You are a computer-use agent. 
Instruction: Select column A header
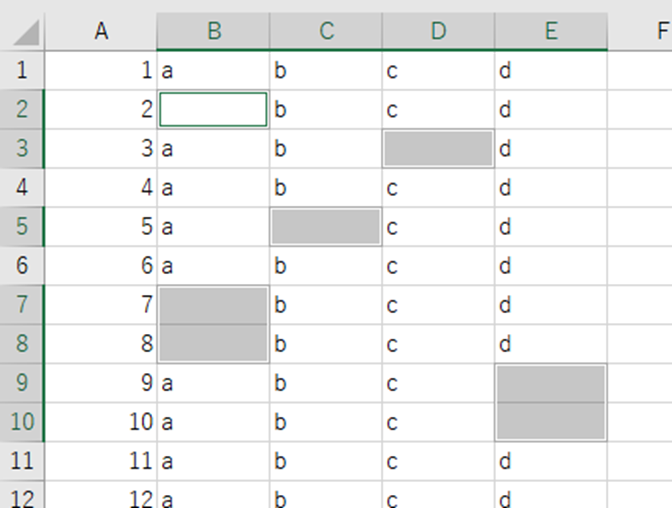[101, 31]
